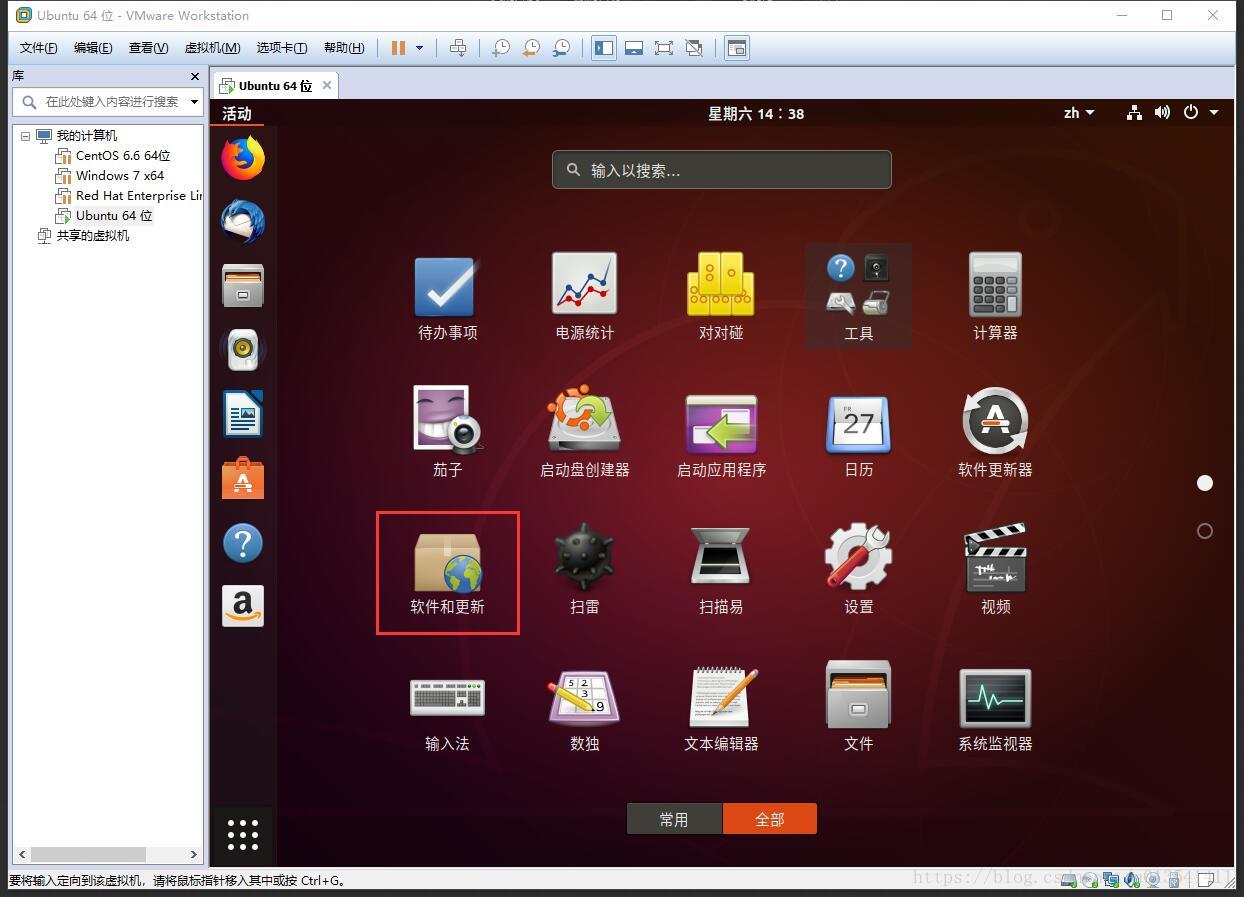
Task: Open 查看(V) menu
Action: [x=148, y=48]
